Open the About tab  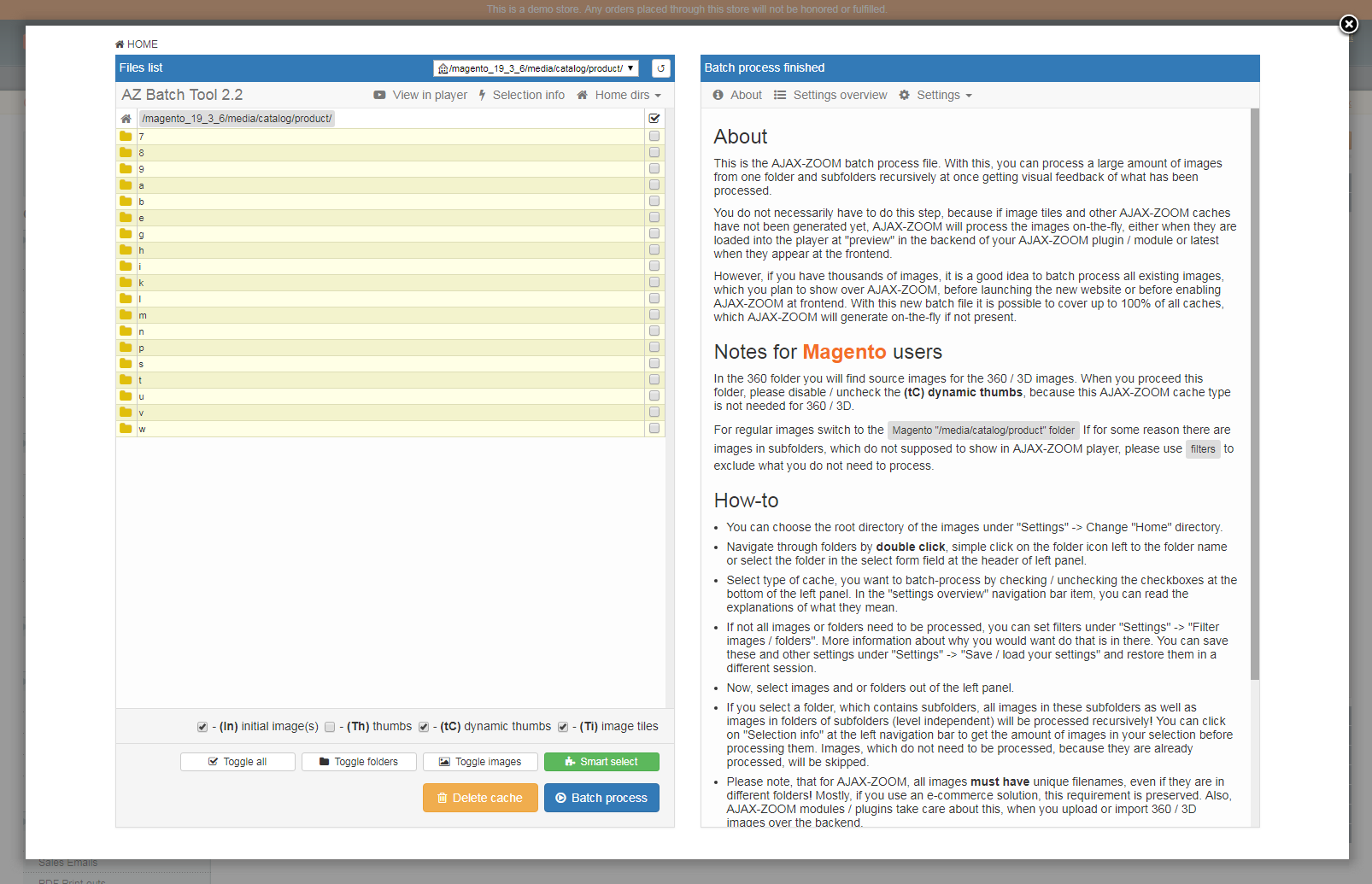(x=737, y=95)
